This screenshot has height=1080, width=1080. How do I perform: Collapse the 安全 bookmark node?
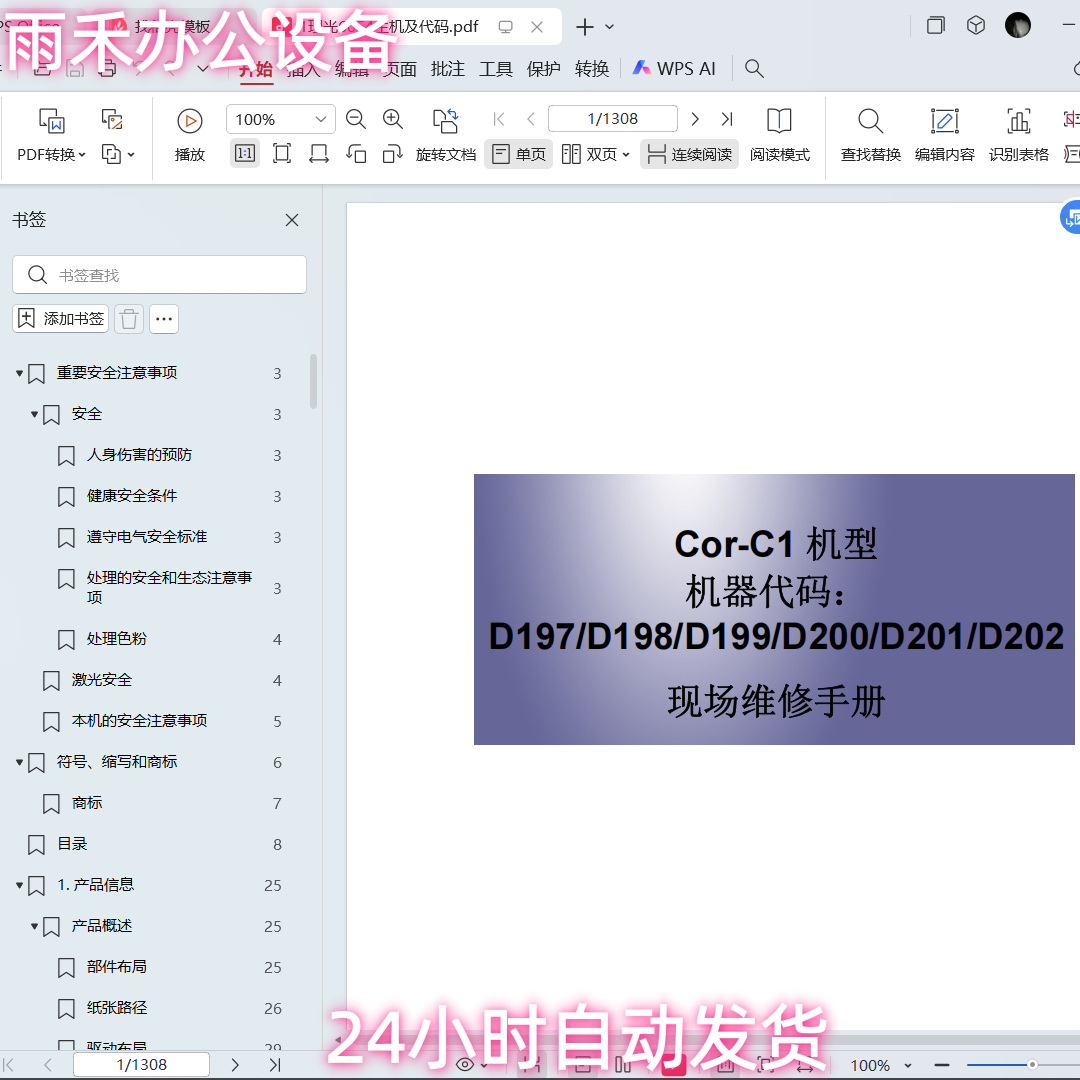click(34, 414)
